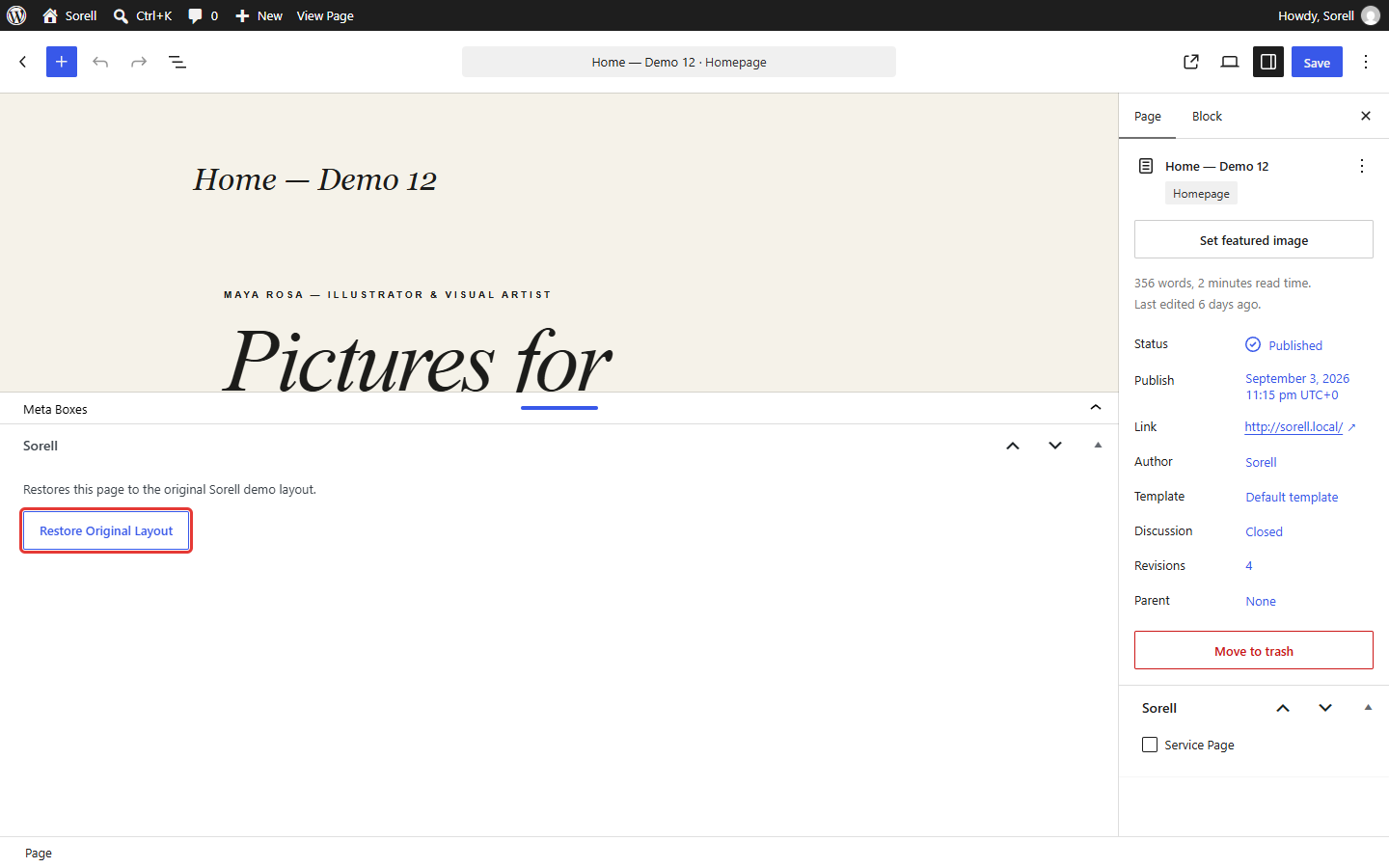The width and height of the screenshot is (1389, 868).
Task: Open the Default template selector
Action: point(1292,497)
